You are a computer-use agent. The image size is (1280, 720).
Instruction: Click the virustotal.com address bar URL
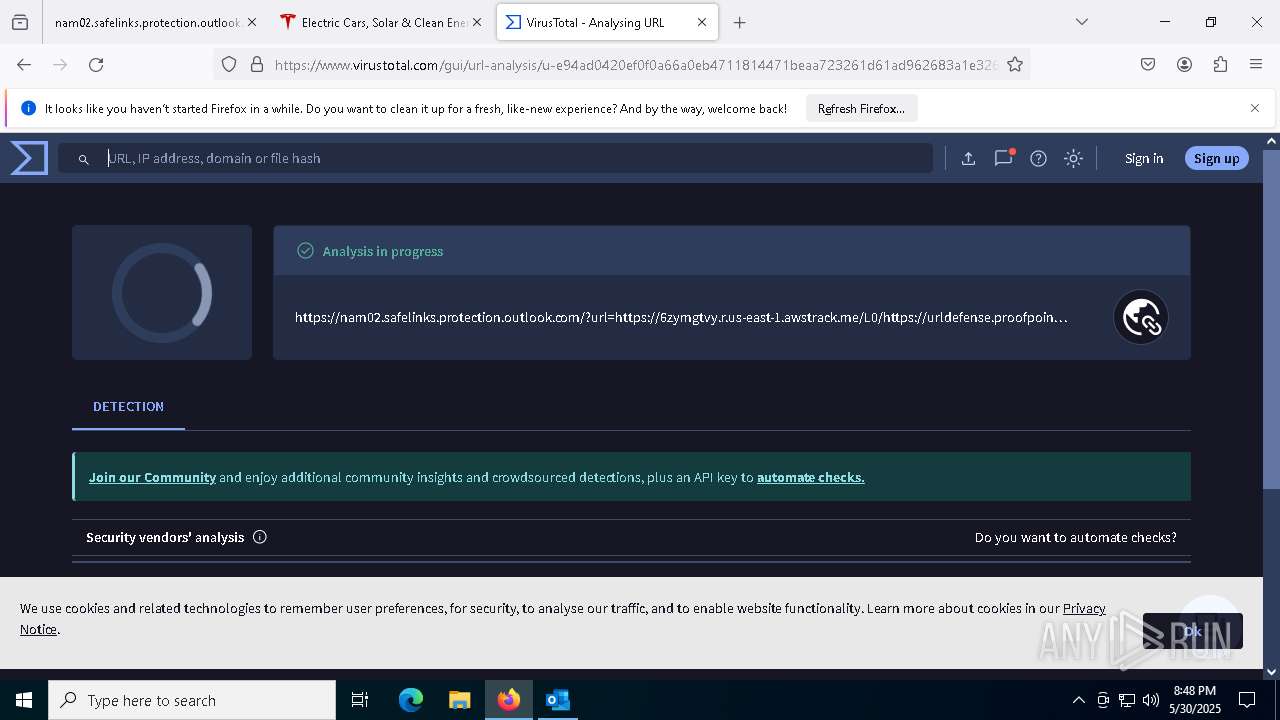pos(635,65)
